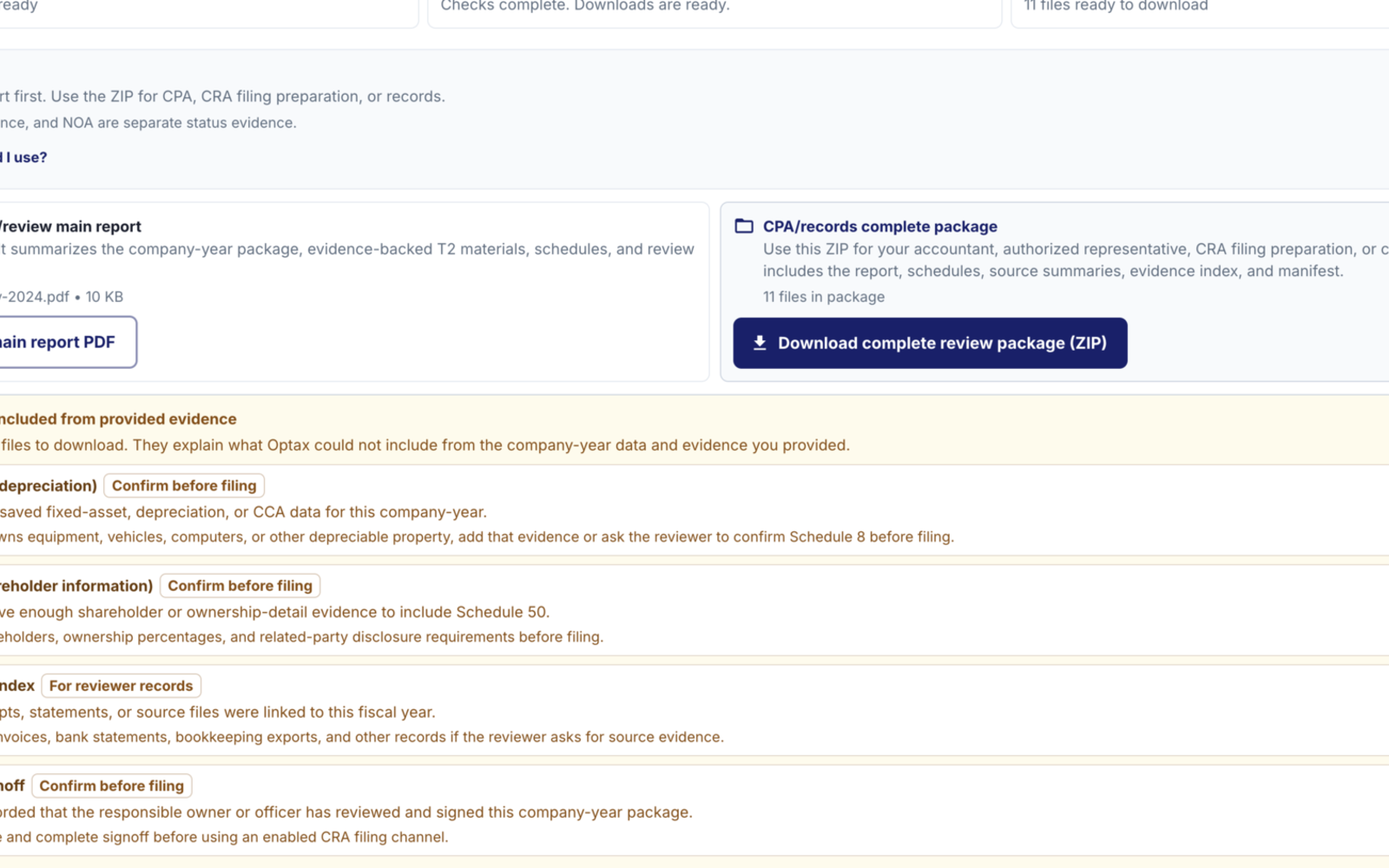Click the 'included from provided evidence' heading
The image size is (1389, 868).
118,419
